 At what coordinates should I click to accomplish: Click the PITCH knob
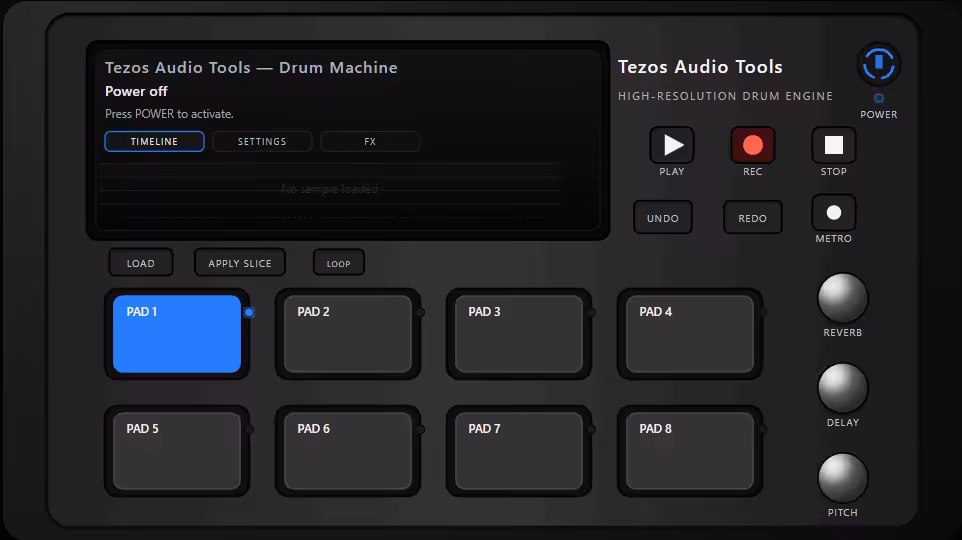(x=842, y=478)
